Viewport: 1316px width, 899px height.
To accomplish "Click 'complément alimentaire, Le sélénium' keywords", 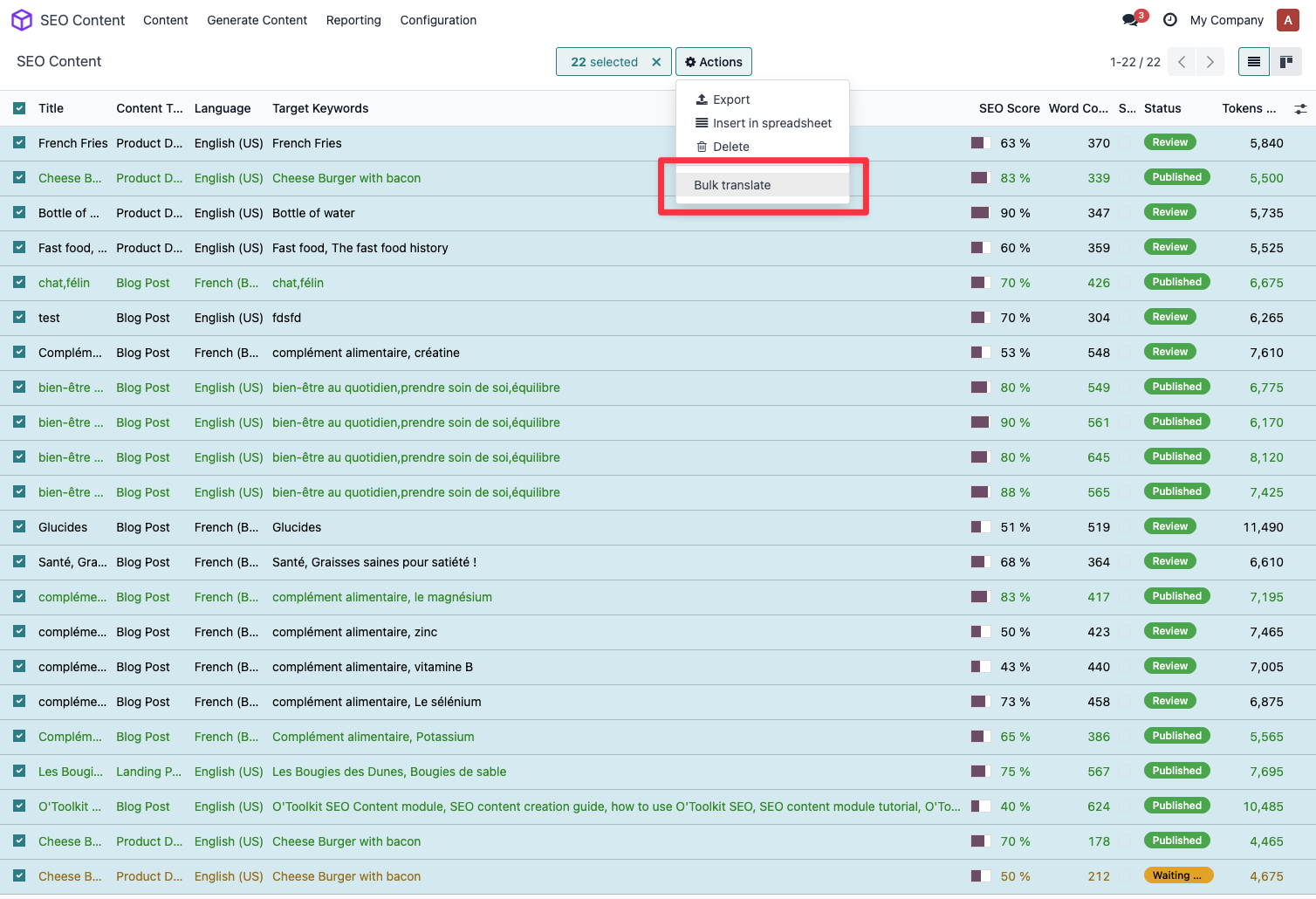I will tap(377, 702).
